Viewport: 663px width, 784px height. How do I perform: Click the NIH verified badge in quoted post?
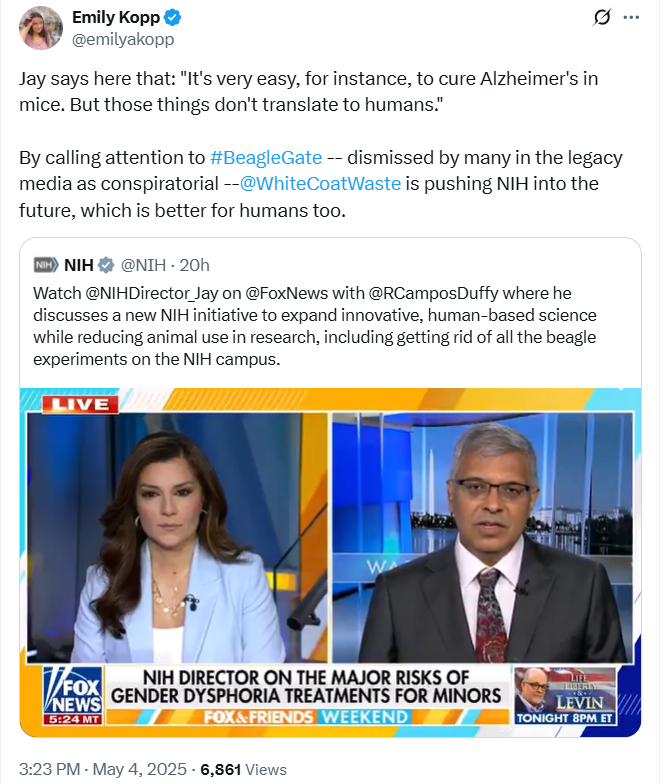[x=106, y=265]
